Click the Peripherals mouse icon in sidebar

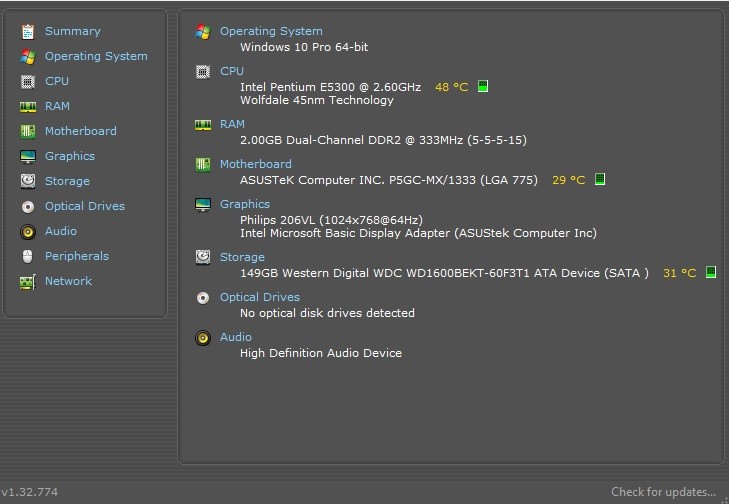point(28,256)
